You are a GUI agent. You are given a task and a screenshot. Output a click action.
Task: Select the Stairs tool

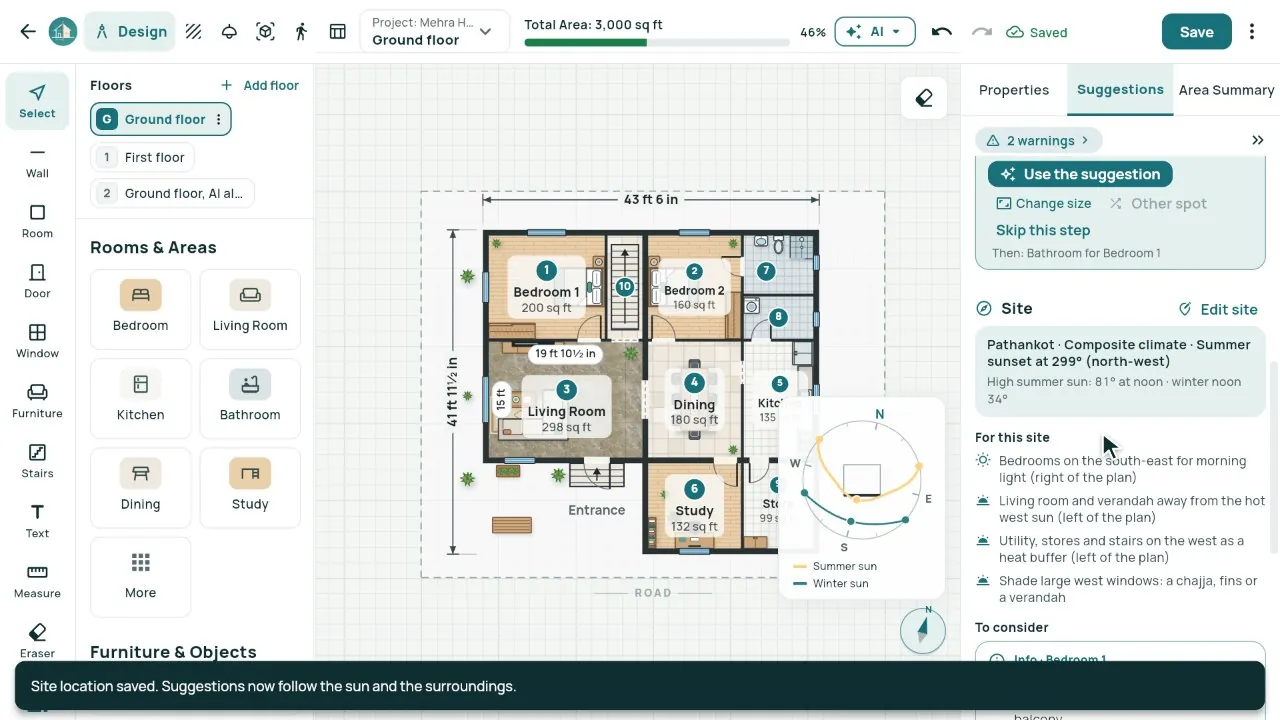[x=37, y=460]
